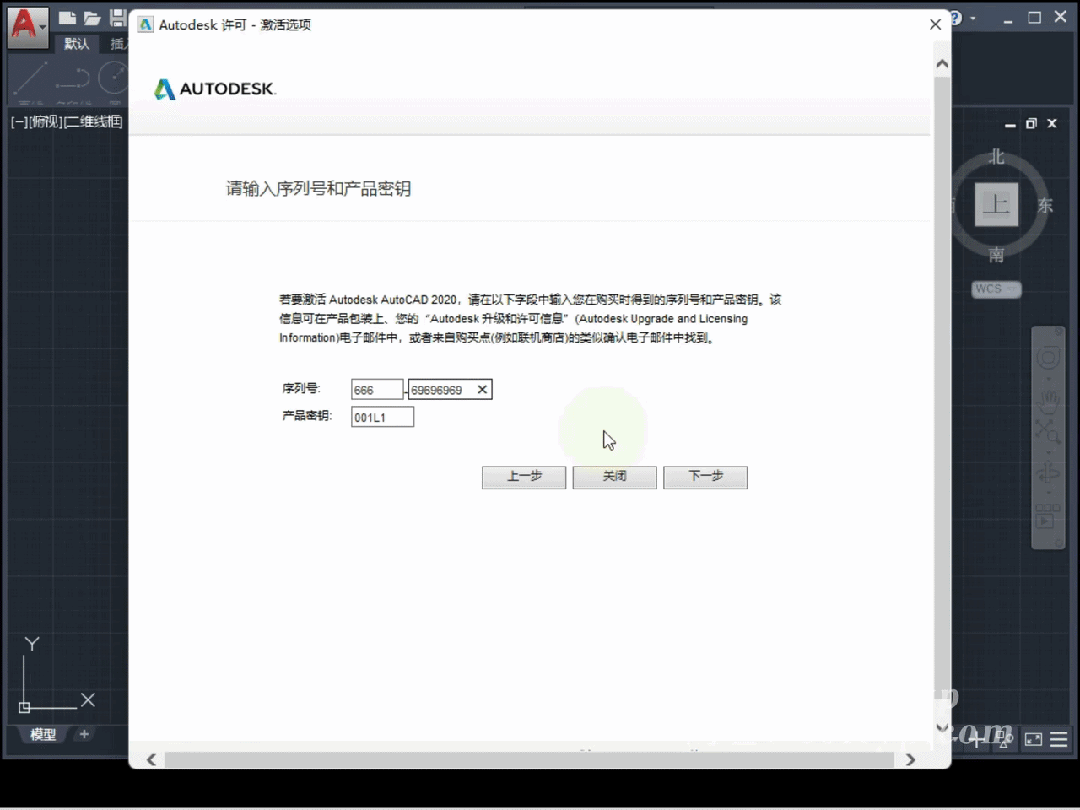Image resolution: width=1080 pixels, height=810 pixels.
Task: Open the 俯视 view controls menu
Action: pos(45,122)
